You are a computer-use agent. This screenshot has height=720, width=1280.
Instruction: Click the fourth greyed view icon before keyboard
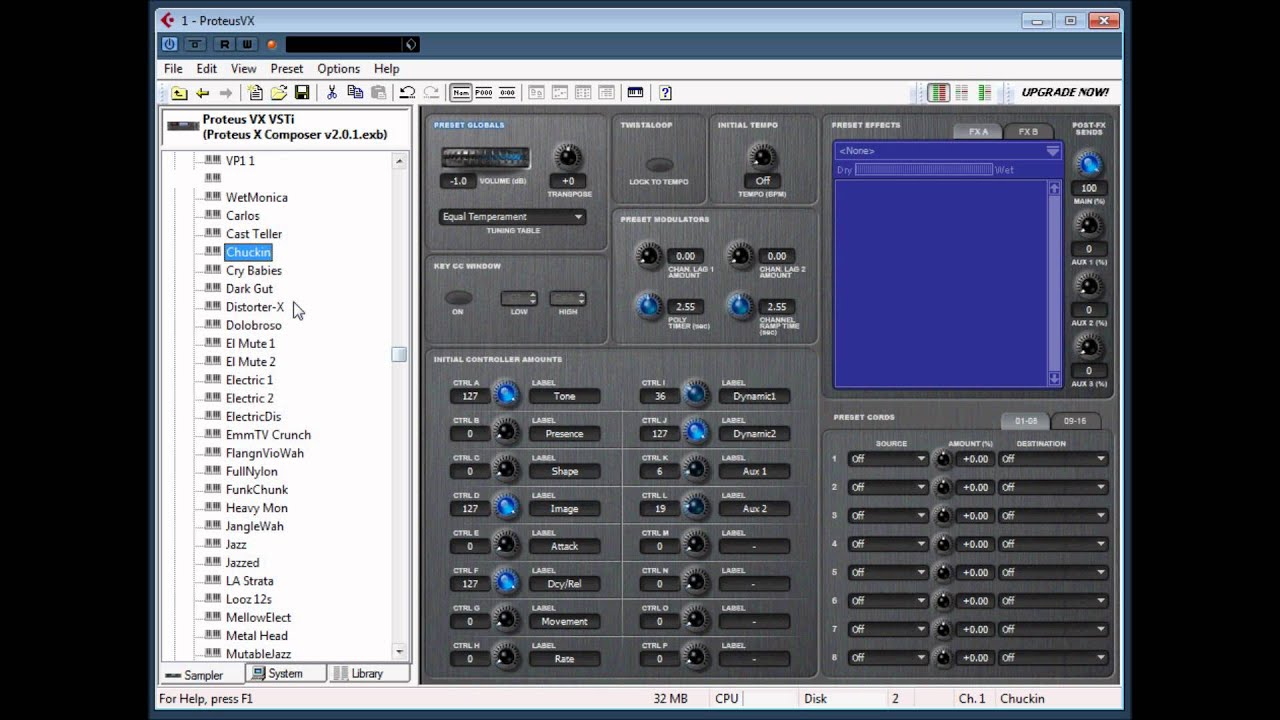click(x=606, y=93)
